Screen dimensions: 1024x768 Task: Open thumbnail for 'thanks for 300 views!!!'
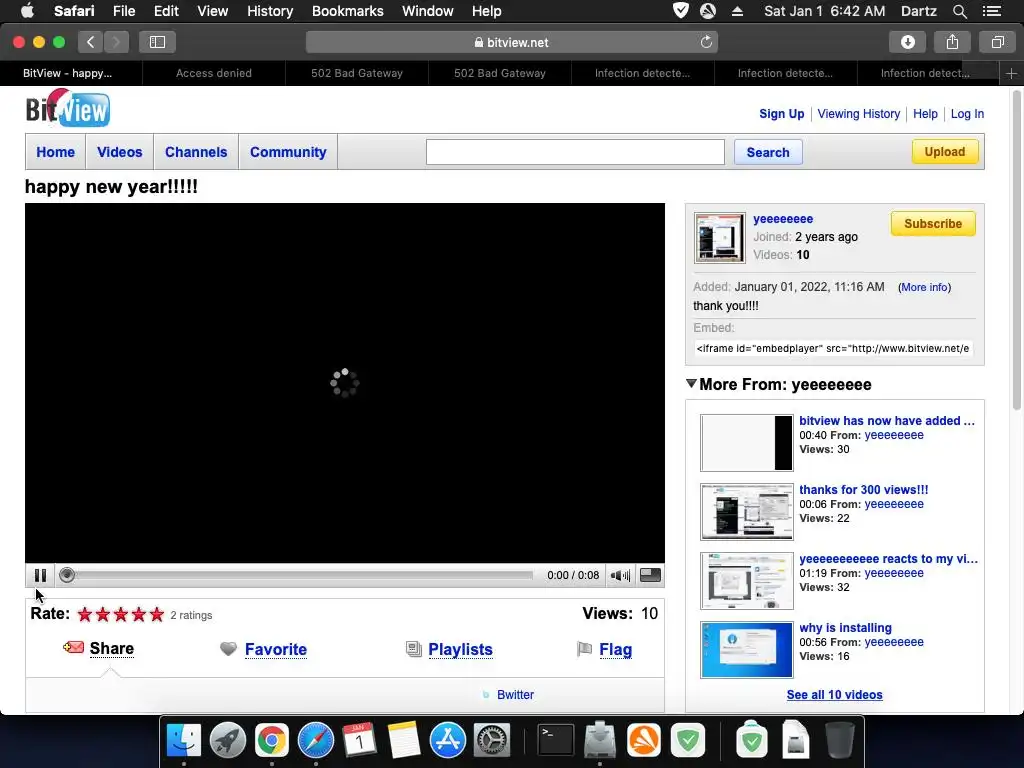746,512
